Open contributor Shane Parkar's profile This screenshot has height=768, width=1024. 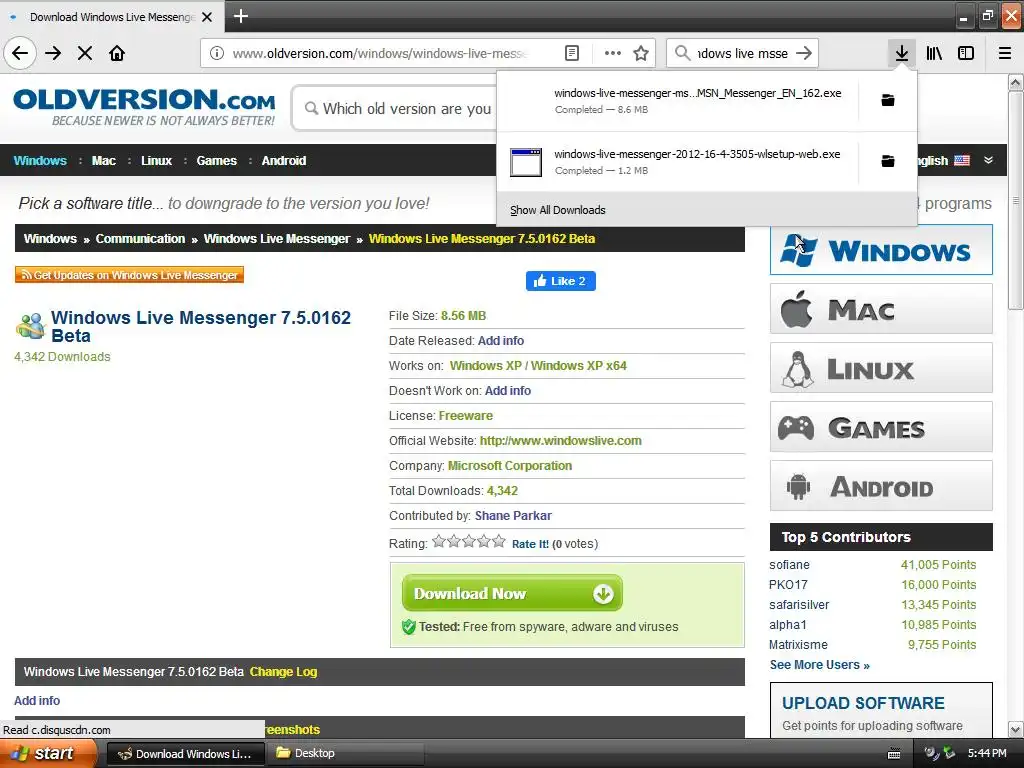[x=513, y=516]
